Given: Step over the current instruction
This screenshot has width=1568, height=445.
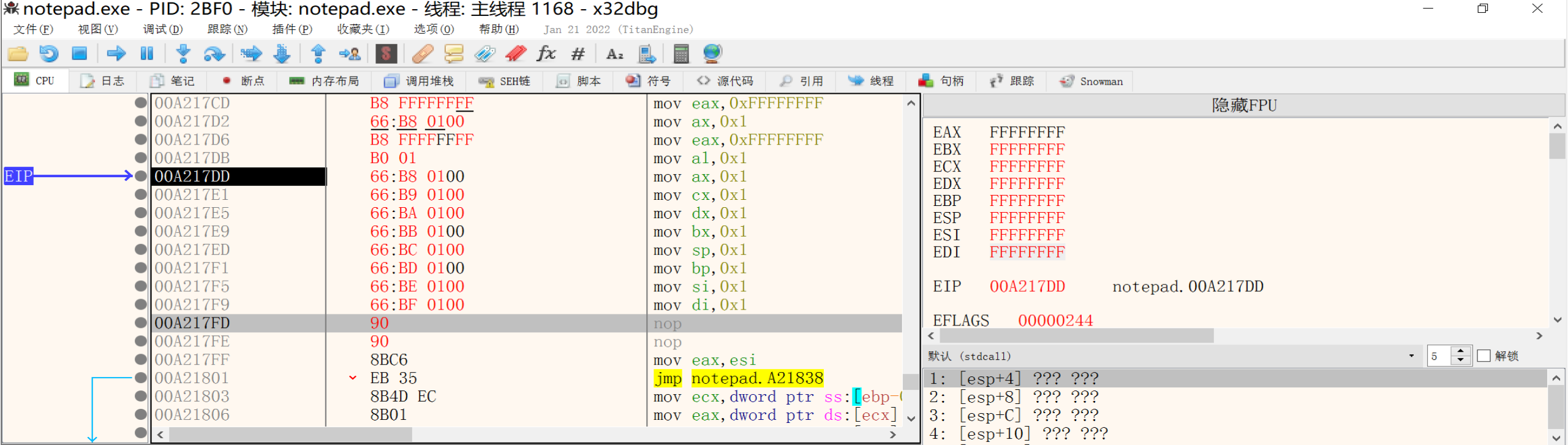Looking at the screenshot, I should [x=214, y=54].
